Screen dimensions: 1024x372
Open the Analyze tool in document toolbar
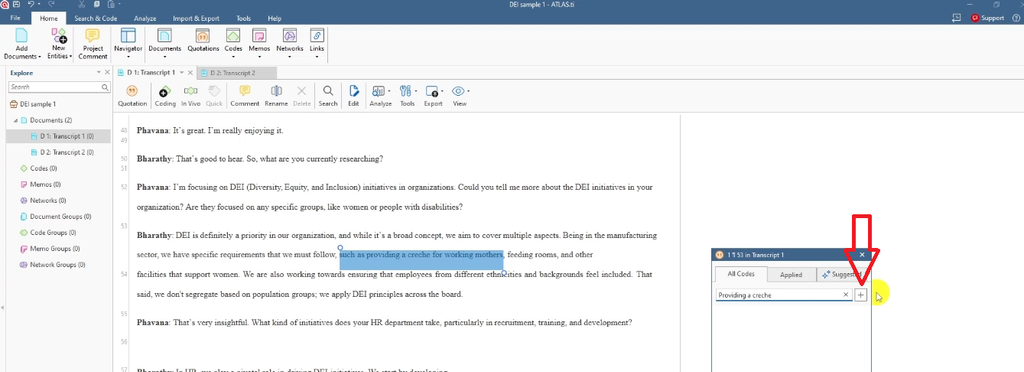pos(380,95)
